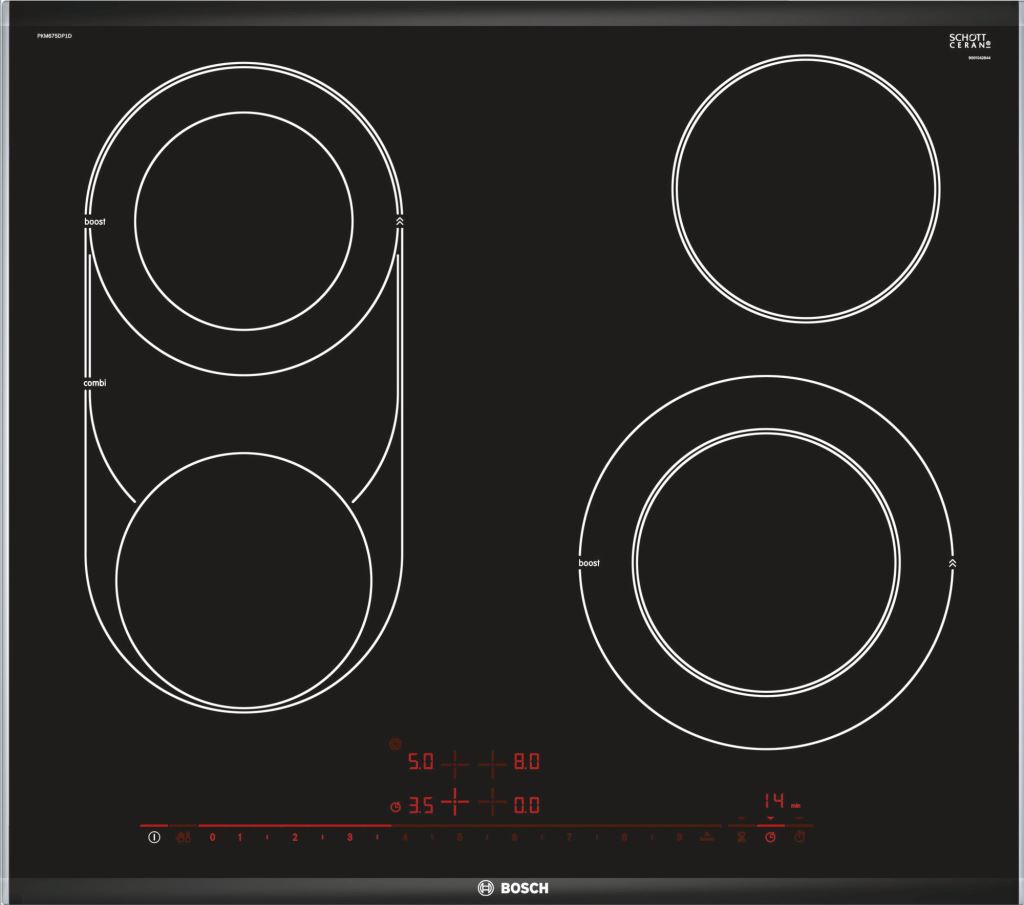The image size is (1024, 905).
Task: Select the front-left zone cross showing 3.5
Action: (x=455, y=803)
